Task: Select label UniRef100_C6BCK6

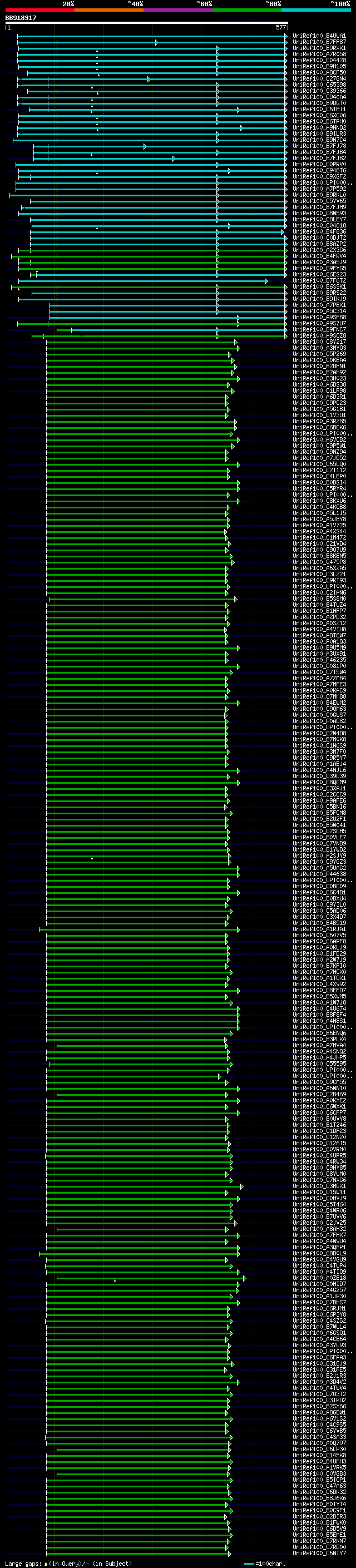Action: coord(319,427)
